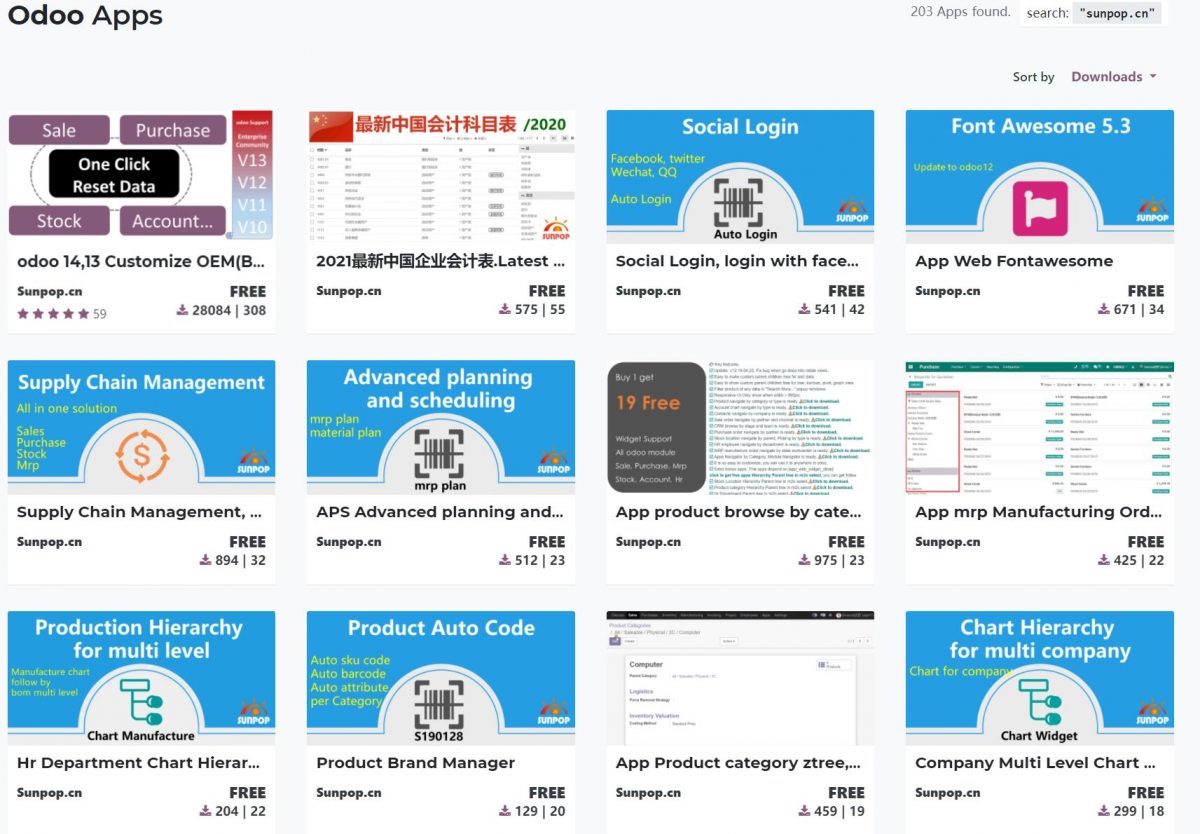The width and height of the screenshot is (1200, 834).
Task: Open the Buy 1 get 19 Free thumbnail
Action: [x=740, y=427]
